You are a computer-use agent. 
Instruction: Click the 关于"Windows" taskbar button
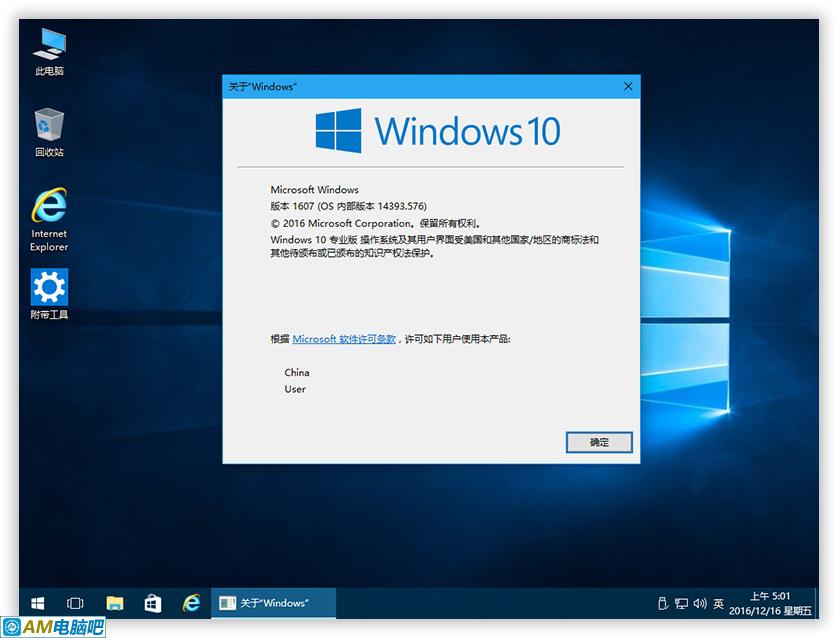[274, 603]
